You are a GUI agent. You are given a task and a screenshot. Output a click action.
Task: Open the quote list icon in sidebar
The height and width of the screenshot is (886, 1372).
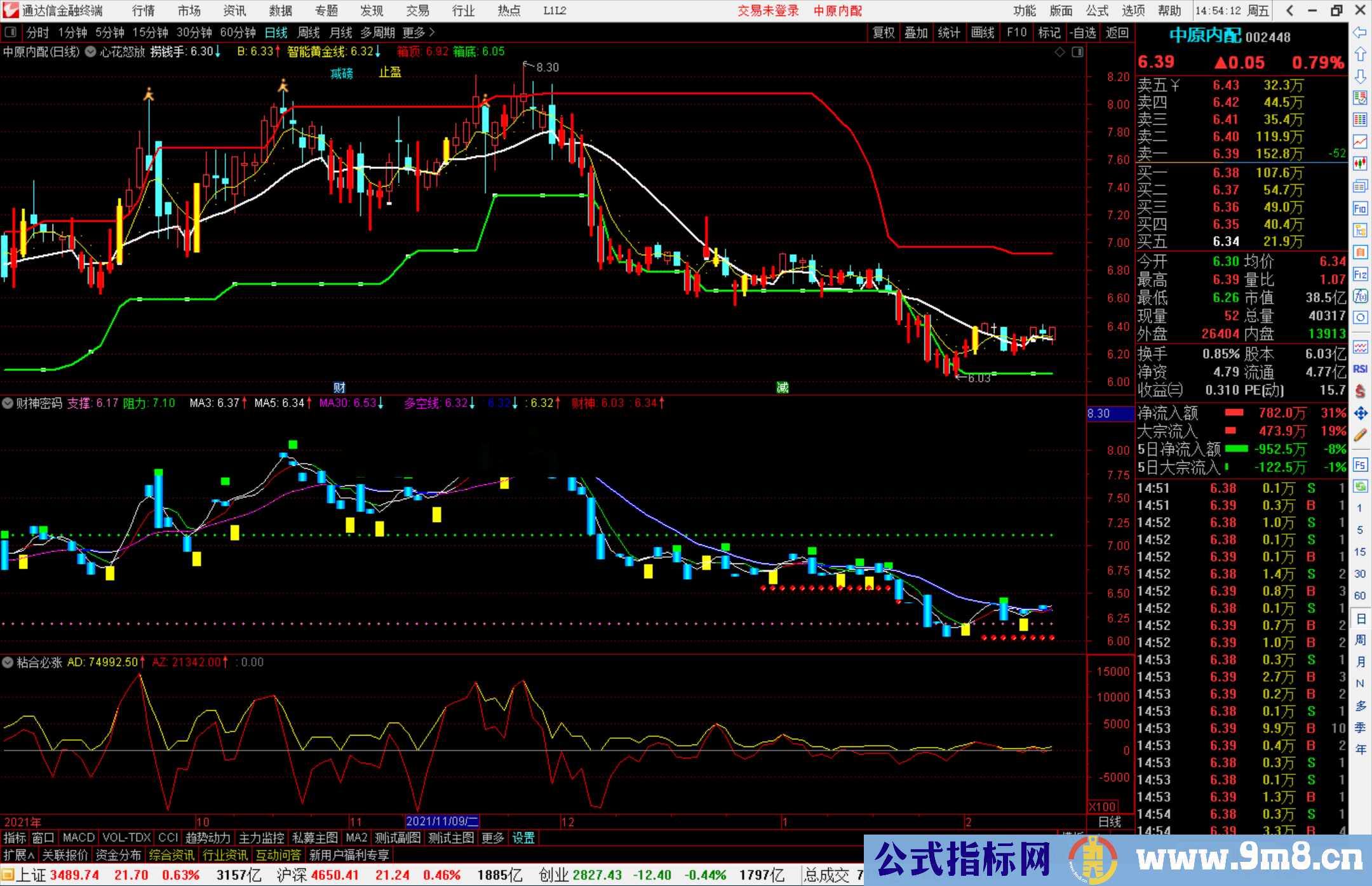click(x=1361, y=118)
